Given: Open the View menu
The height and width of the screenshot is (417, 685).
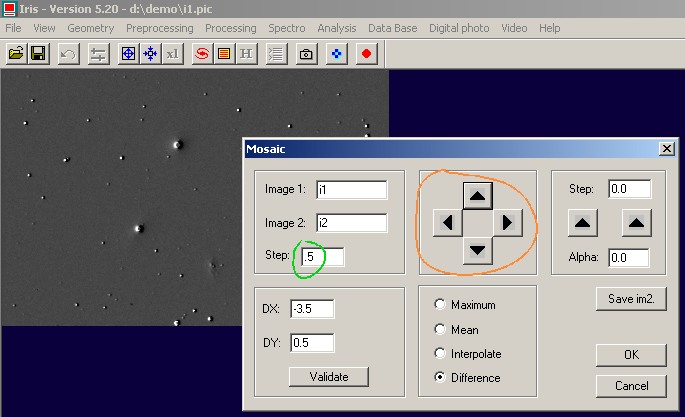Looking at the screenshot, I should coord(44,28).
